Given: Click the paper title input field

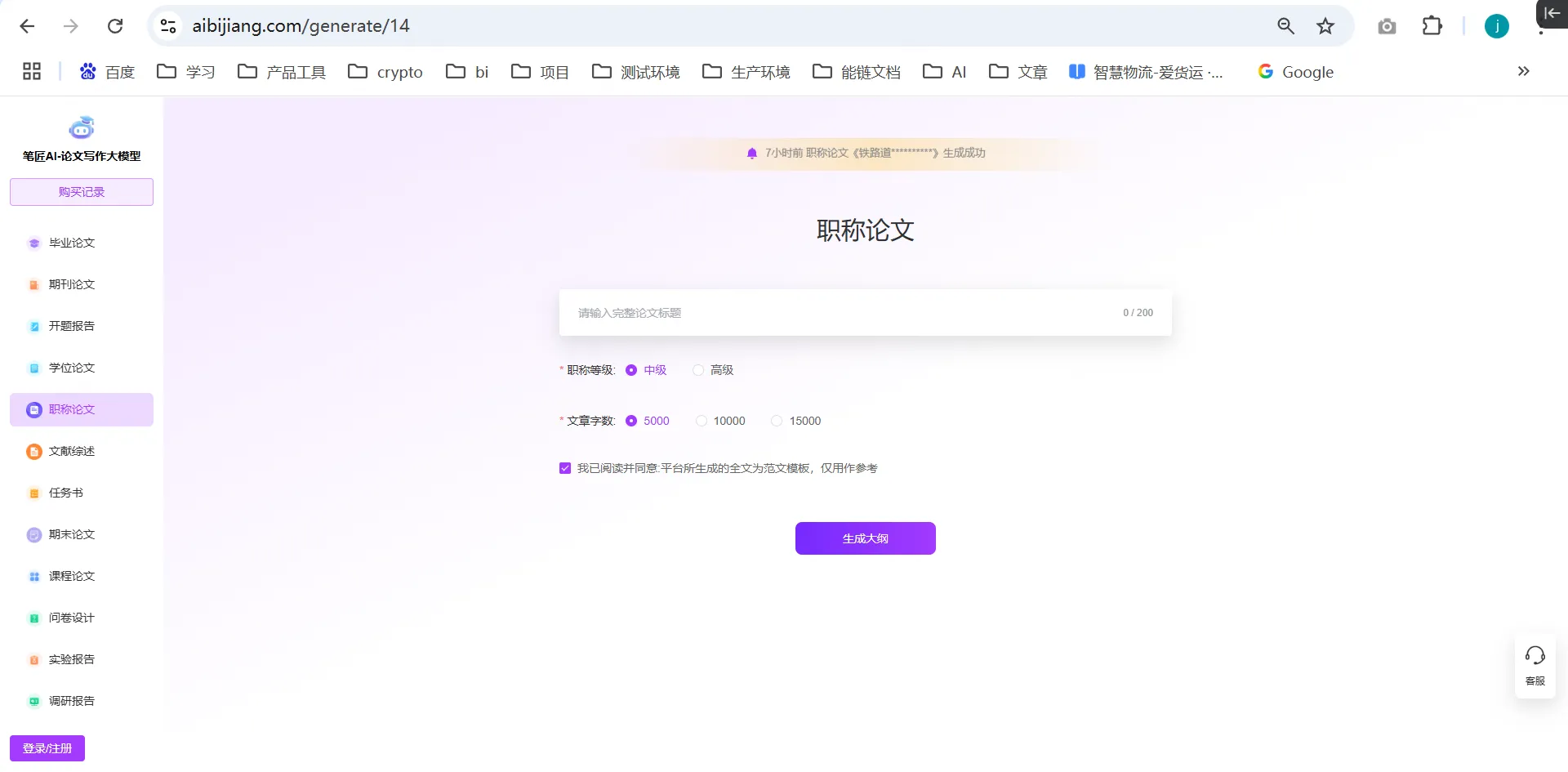Looking at the screenshot, I should (x=841, y=313).
